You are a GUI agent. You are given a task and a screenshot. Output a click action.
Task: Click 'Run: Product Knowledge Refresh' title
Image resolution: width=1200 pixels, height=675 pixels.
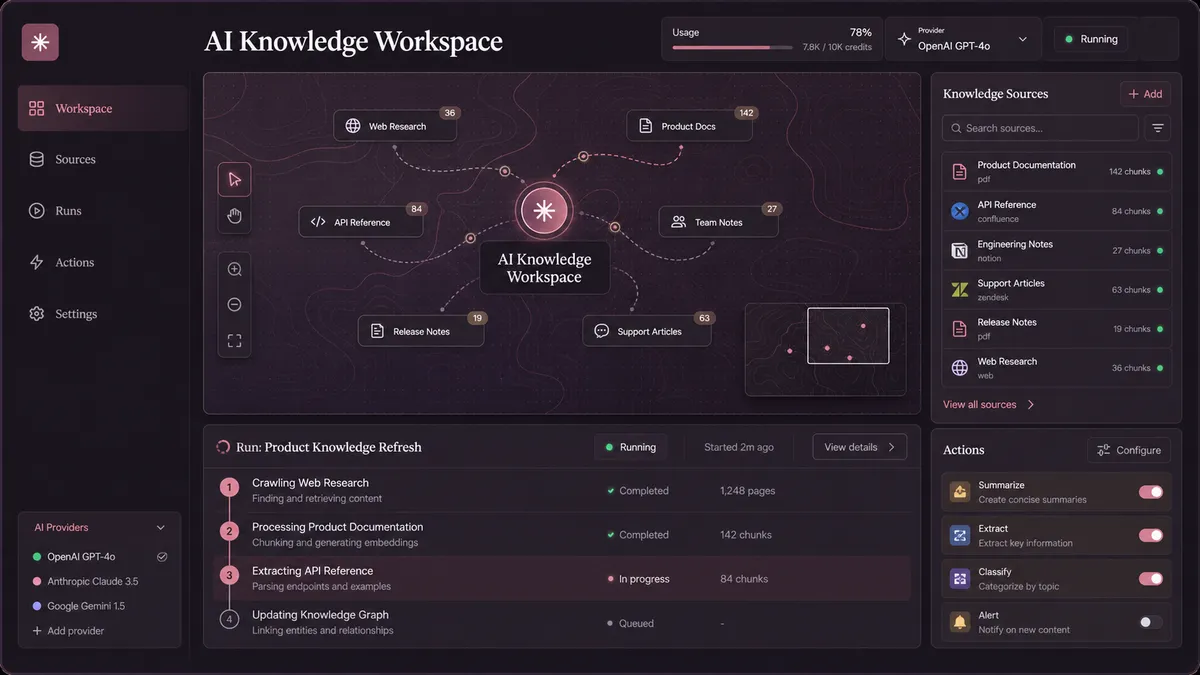tap(328, 447)
